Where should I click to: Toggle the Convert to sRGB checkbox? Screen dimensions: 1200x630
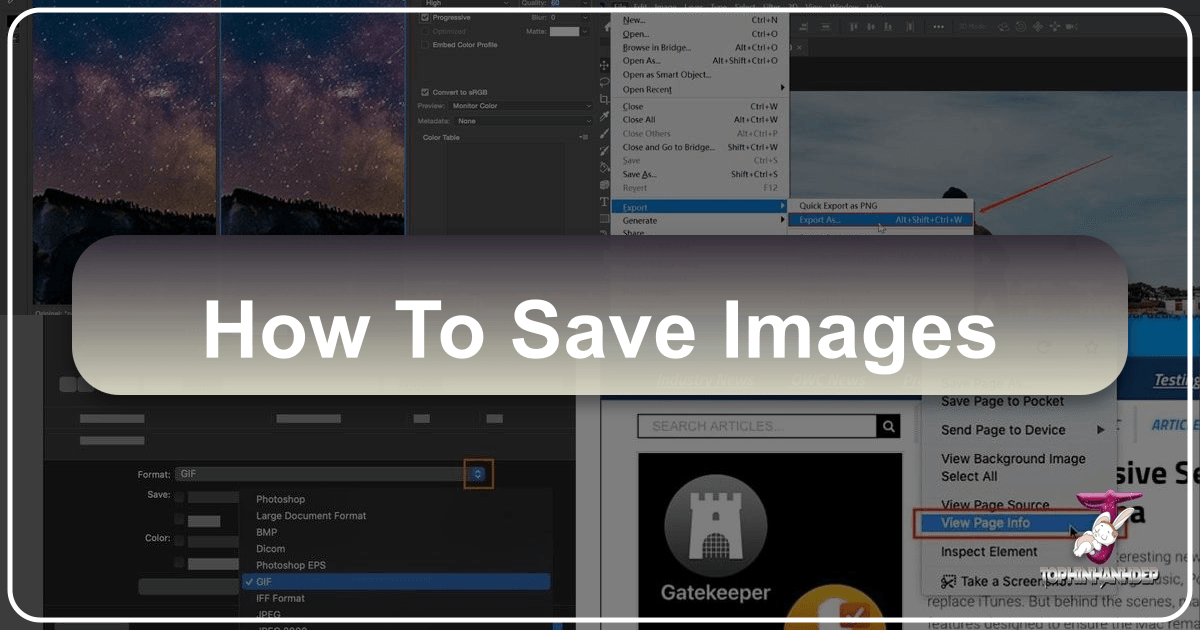(425, 91)
